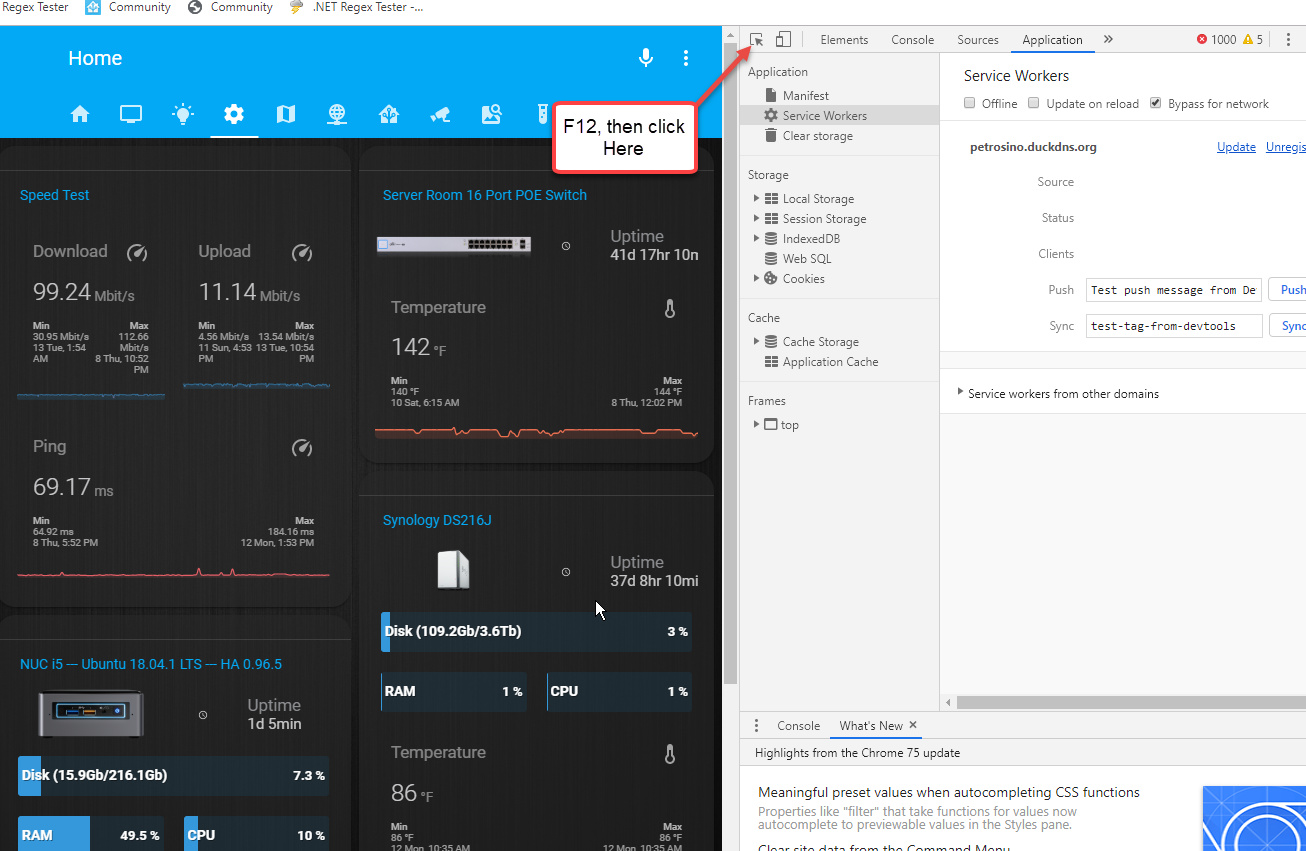The height and width of the screenshot is (851, 1306).
Task: Open the test tube view icon
Action: 541,114
